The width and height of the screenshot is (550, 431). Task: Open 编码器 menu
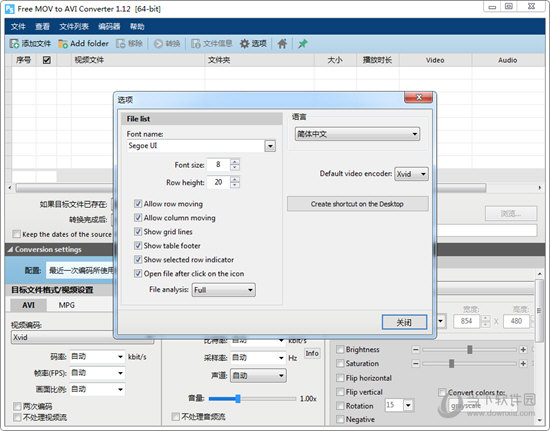[x=109, y=27]
